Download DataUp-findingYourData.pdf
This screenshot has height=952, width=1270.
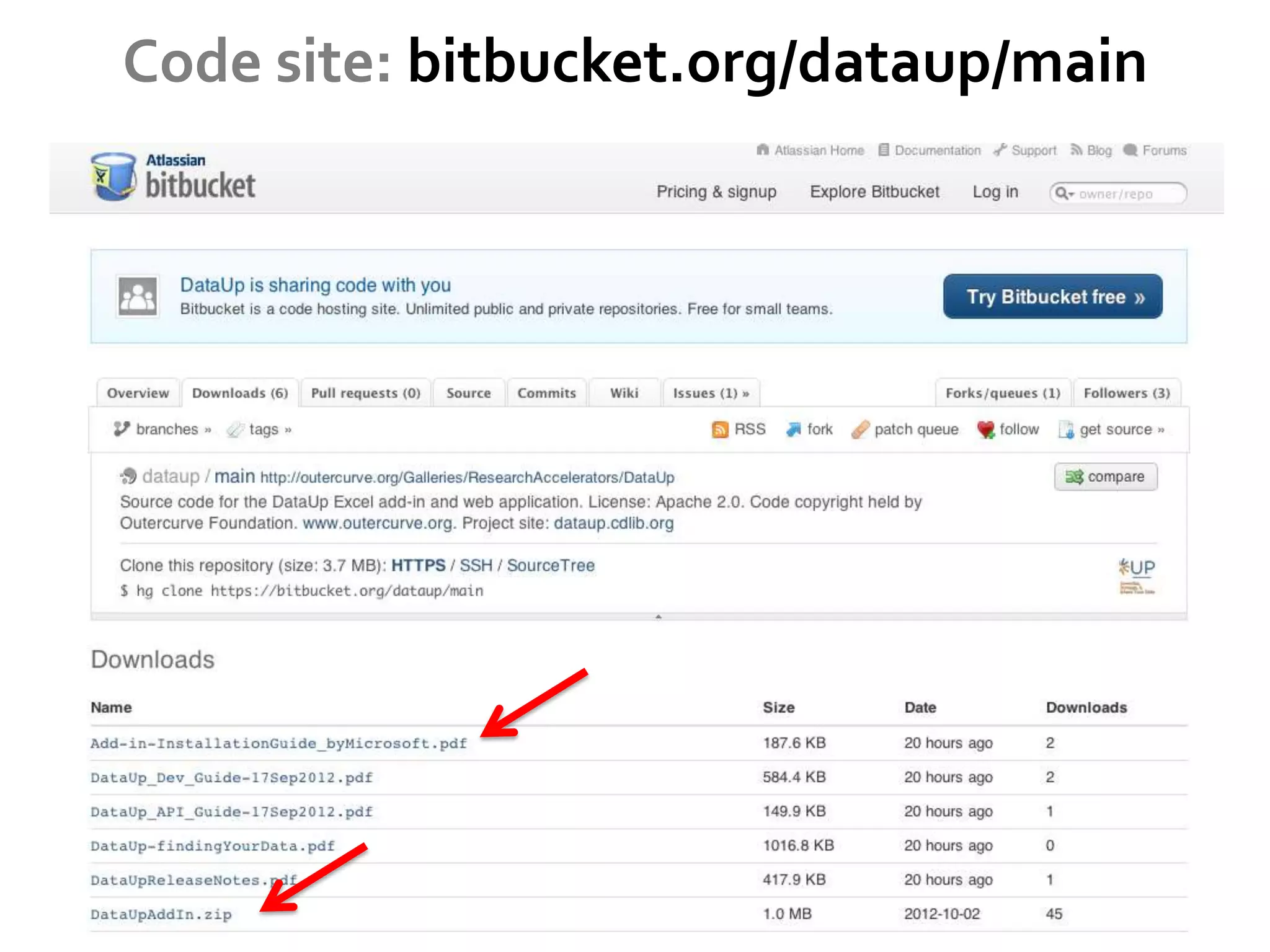(x=212, y=846)
